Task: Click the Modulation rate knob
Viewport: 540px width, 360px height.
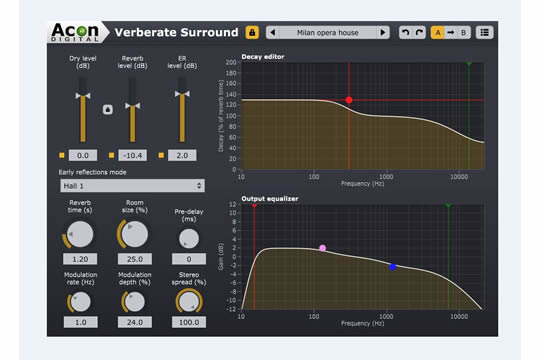Action: pos(80,302)
